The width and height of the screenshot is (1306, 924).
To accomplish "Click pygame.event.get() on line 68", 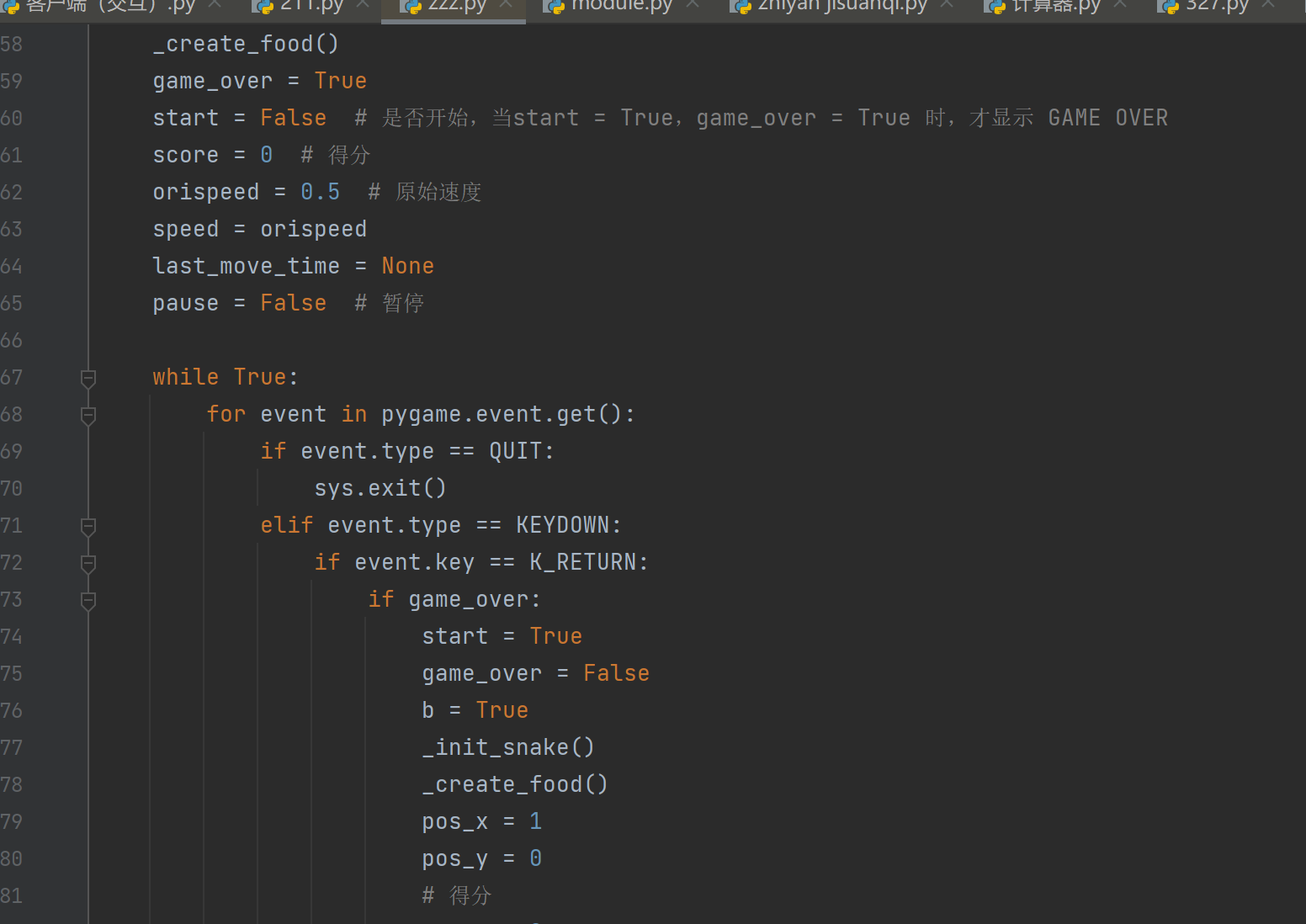I will (502, 414).
